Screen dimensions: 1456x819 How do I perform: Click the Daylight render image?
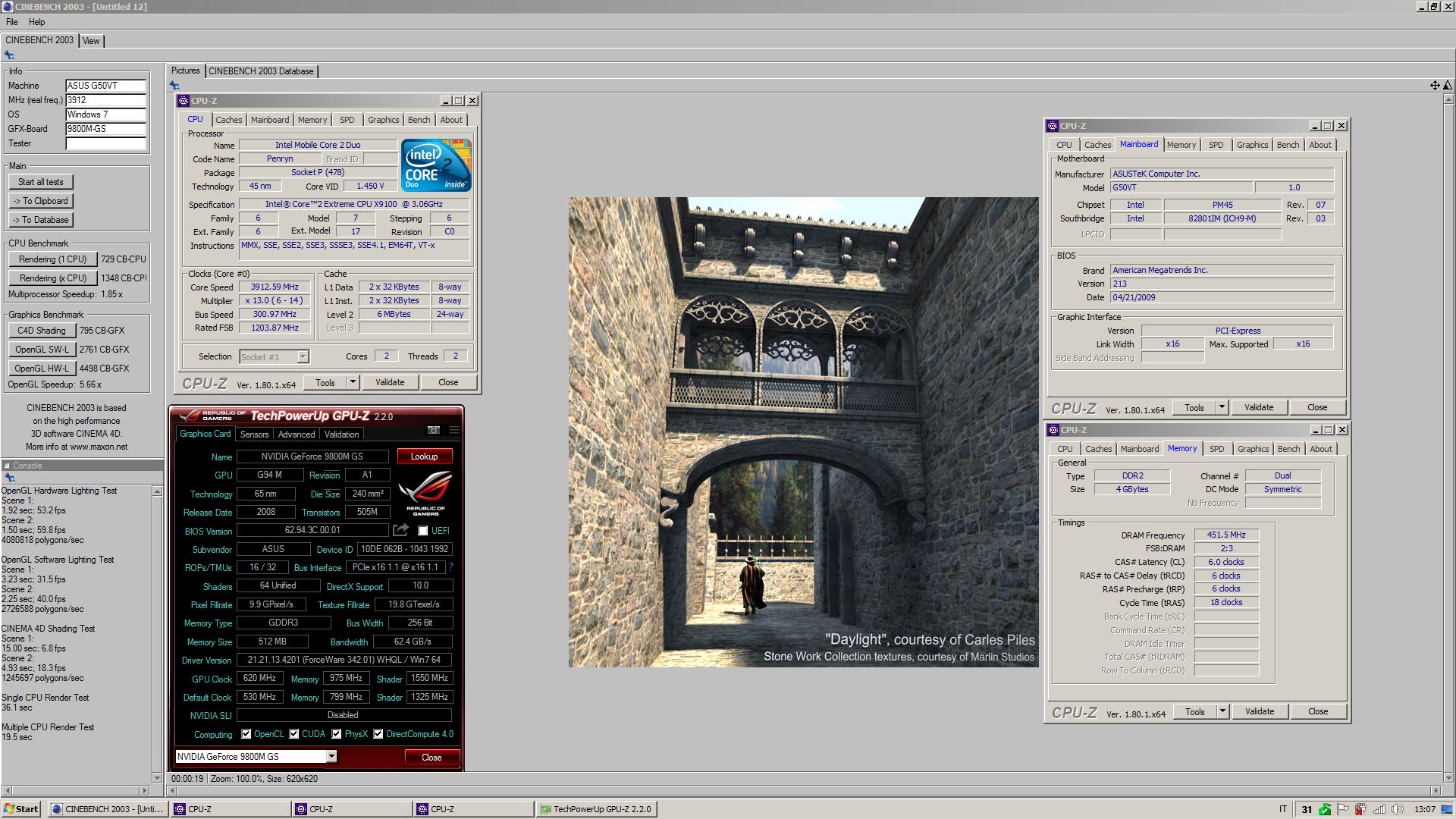(x=804, y=432)
